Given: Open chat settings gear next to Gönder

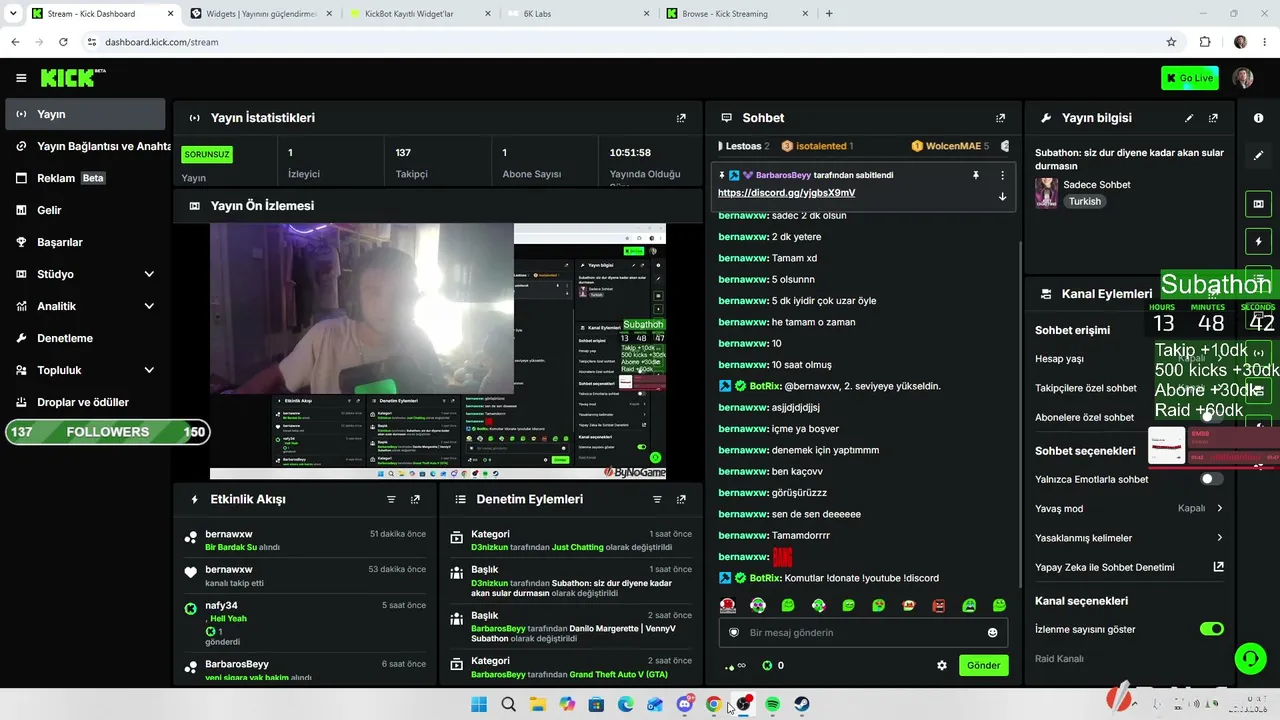Looking at the screenshot, I should 941,665.
